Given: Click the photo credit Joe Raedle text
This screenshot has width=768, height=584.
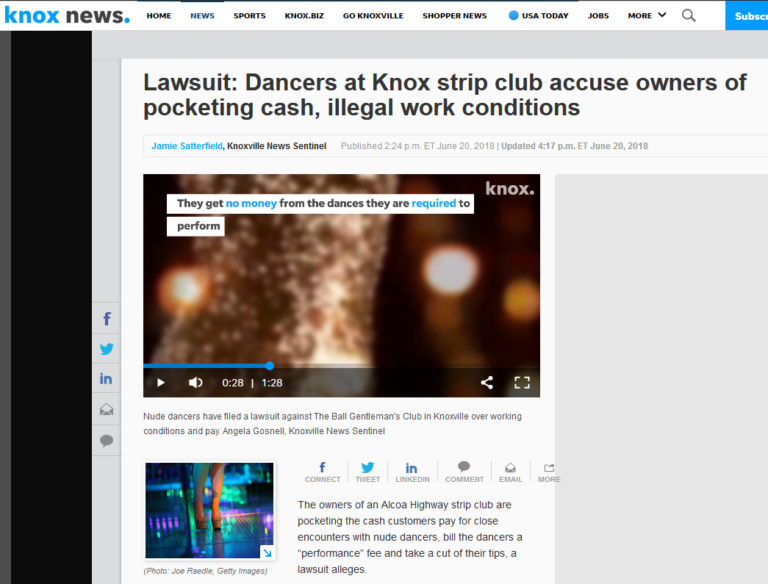Looking at the screenshot, I should 205,571.
